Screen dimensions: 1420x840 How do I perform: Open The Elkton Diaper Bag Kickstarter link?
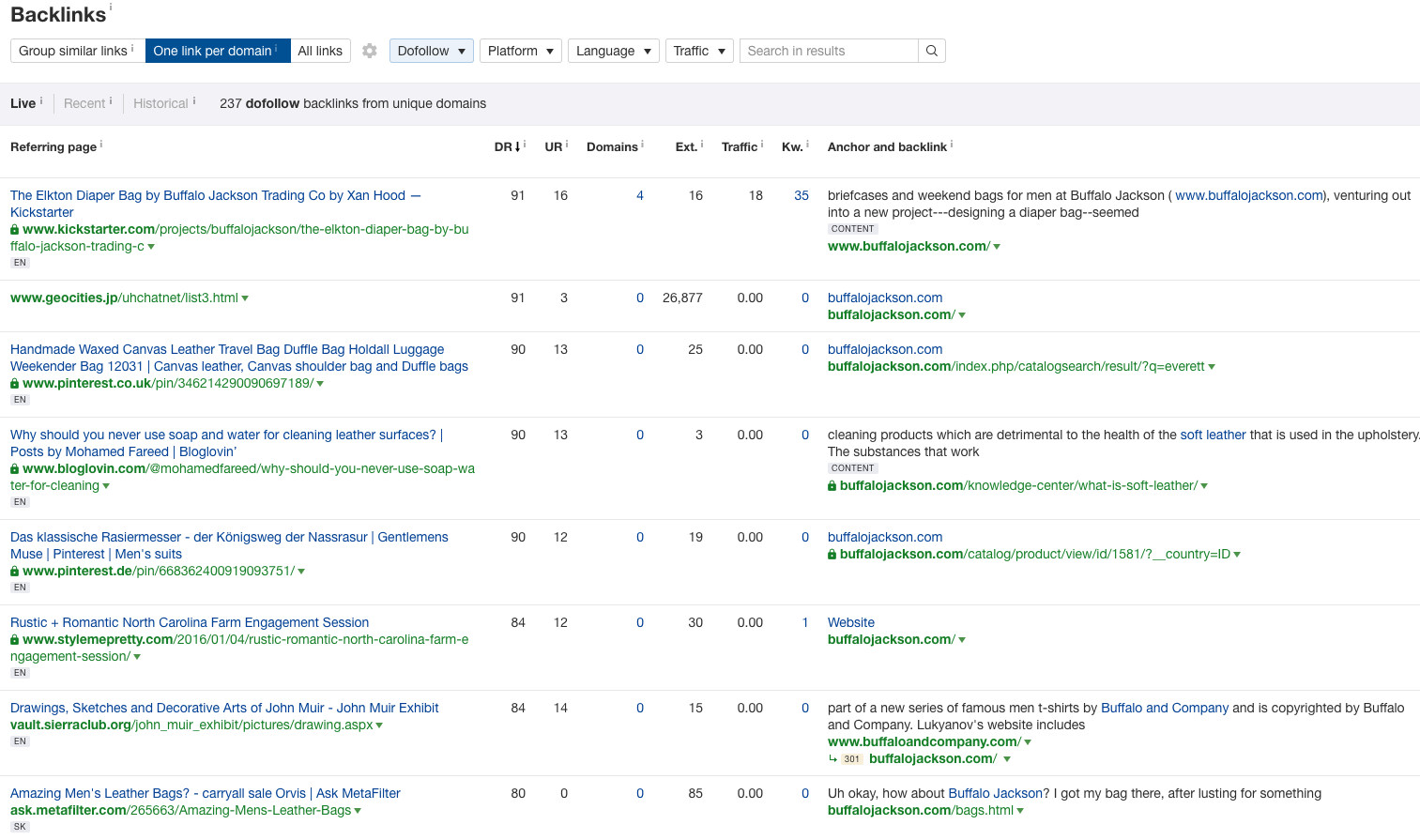pyautogui.click(x=216, y=204)
